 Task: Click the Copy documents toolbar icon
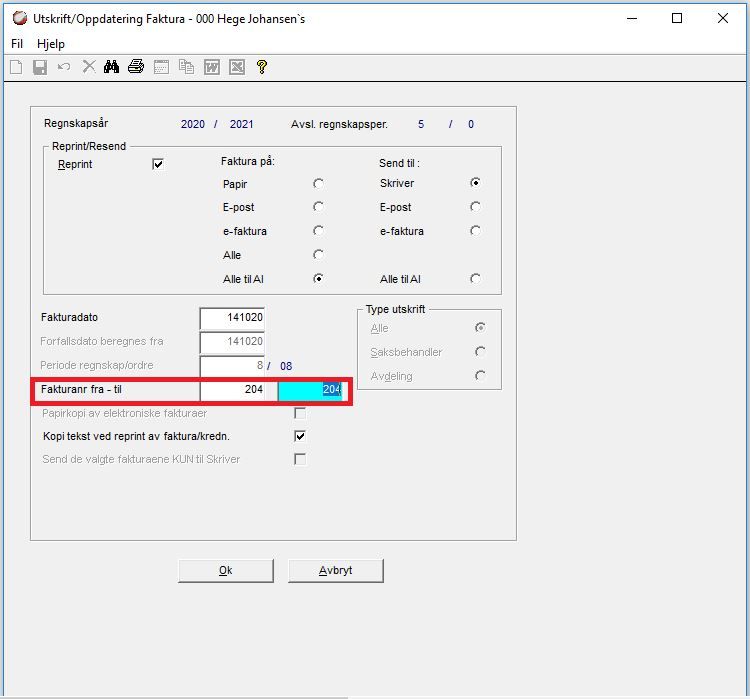point(186,67)
